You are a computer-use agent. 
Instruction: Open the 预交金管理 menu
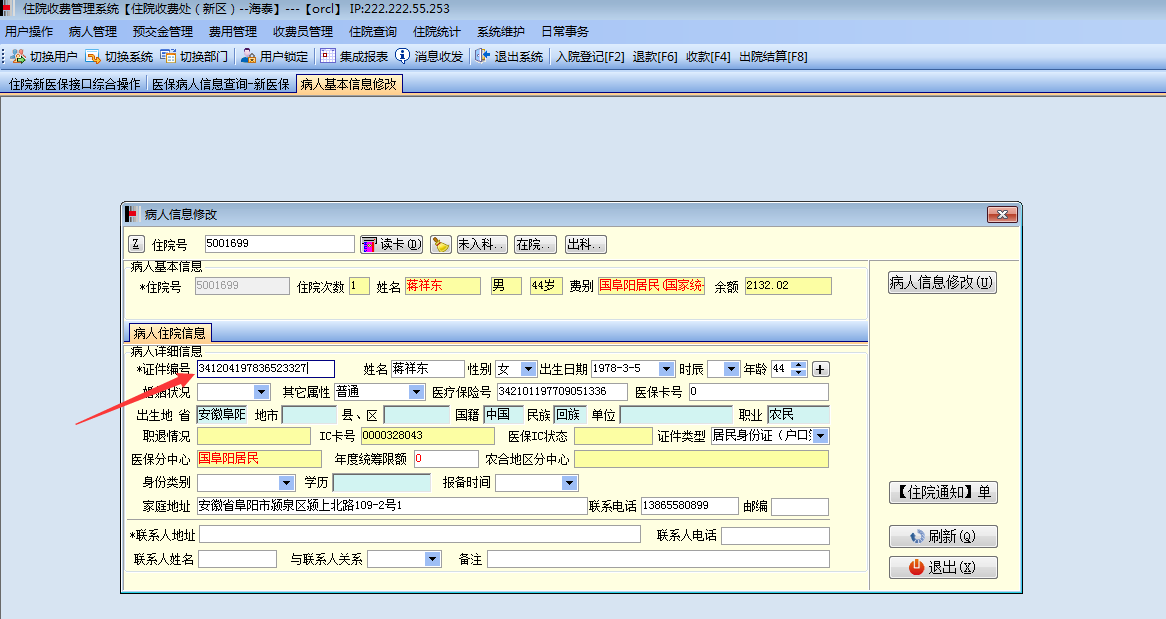tap(163, 32)
